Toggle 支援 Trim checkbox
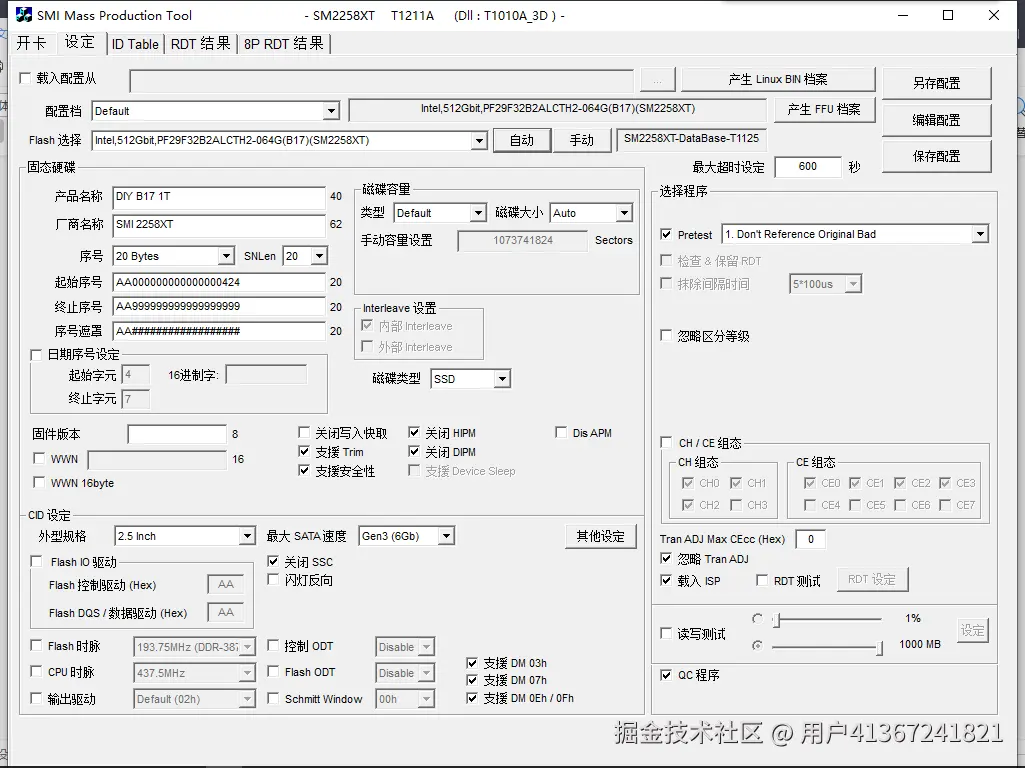Image resolution: width=1025 pixels, height=768 pixels. click(x=304, y=452)
